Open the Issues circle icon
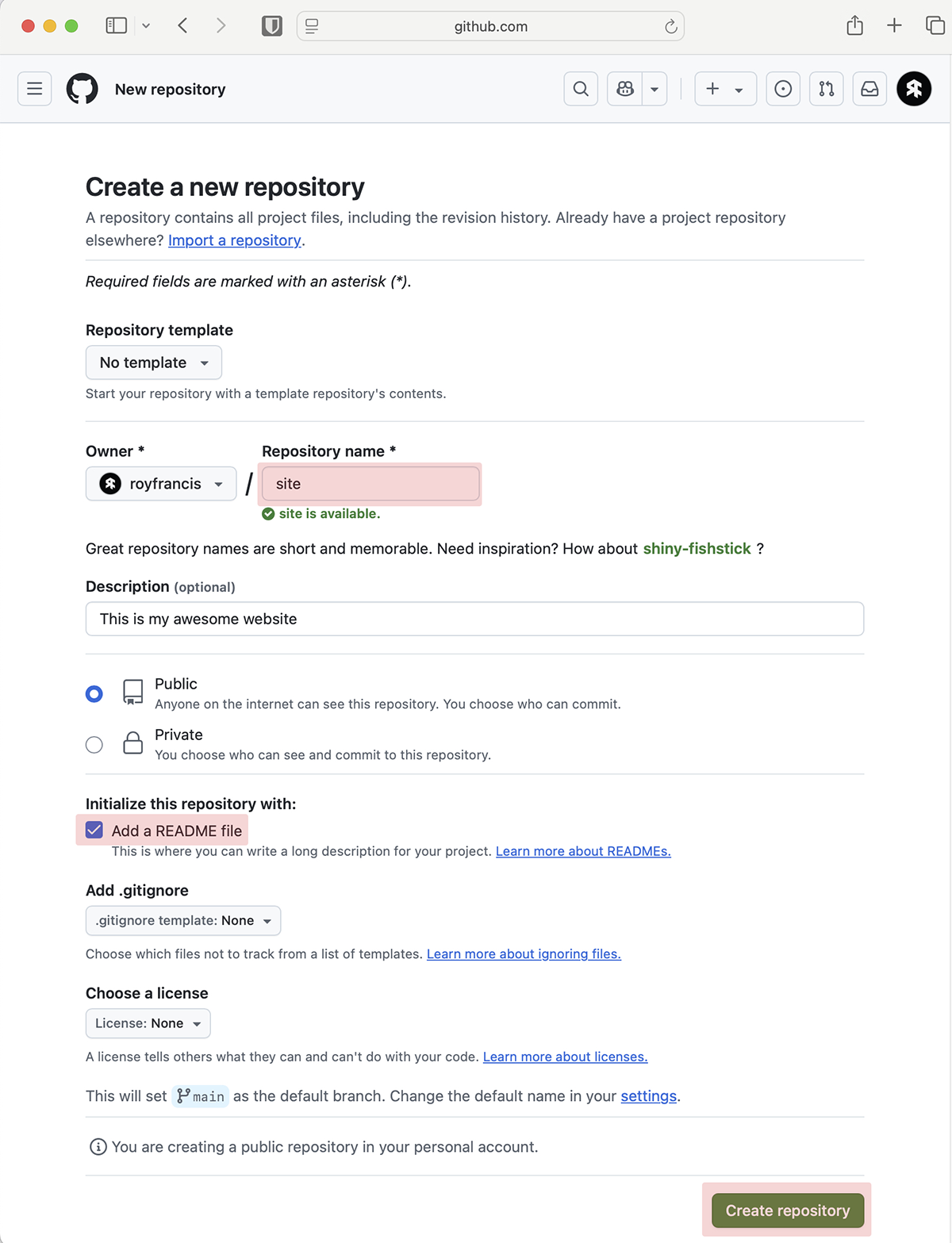 click(783, 89)
